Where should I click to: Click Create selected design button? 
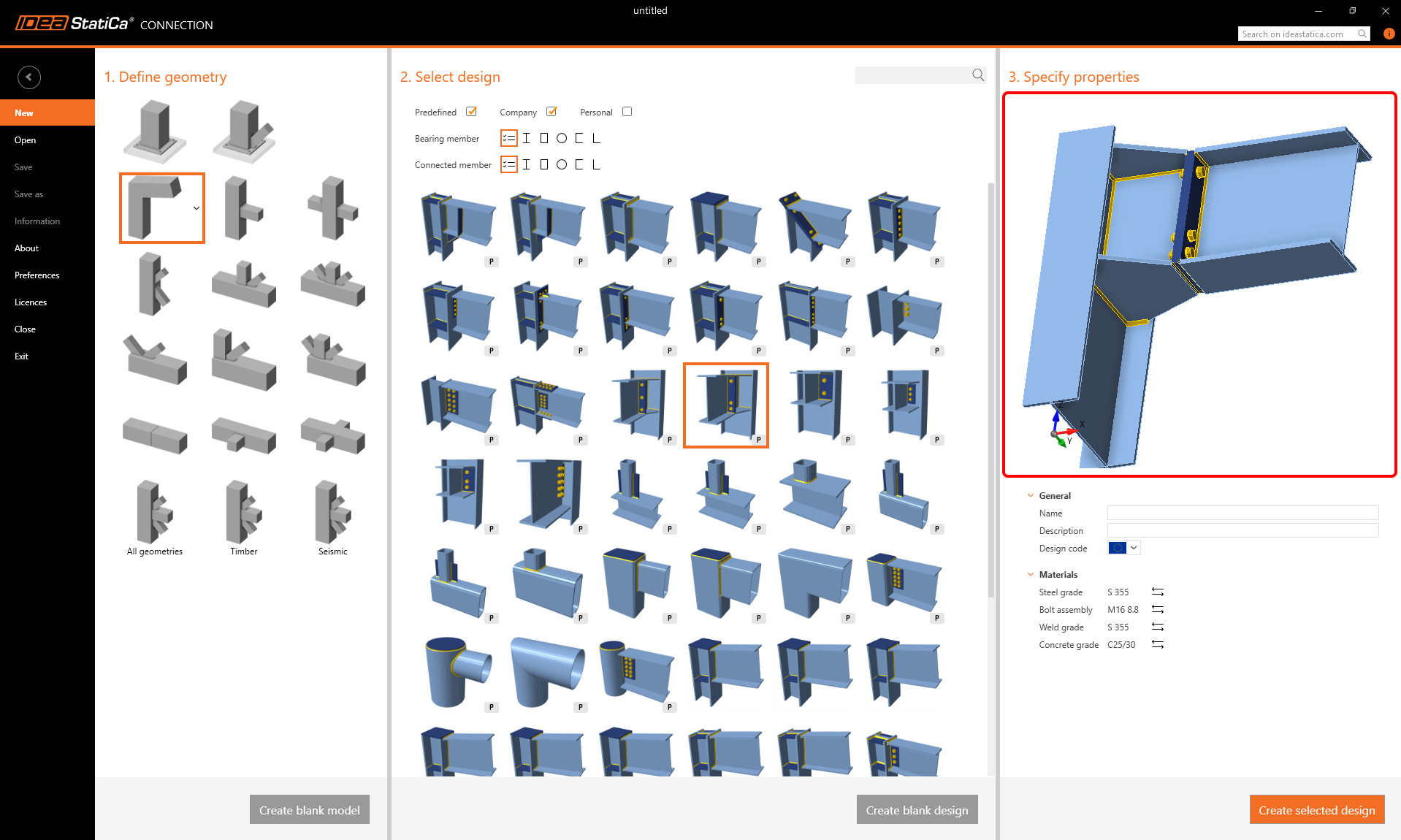point(1316,810)
